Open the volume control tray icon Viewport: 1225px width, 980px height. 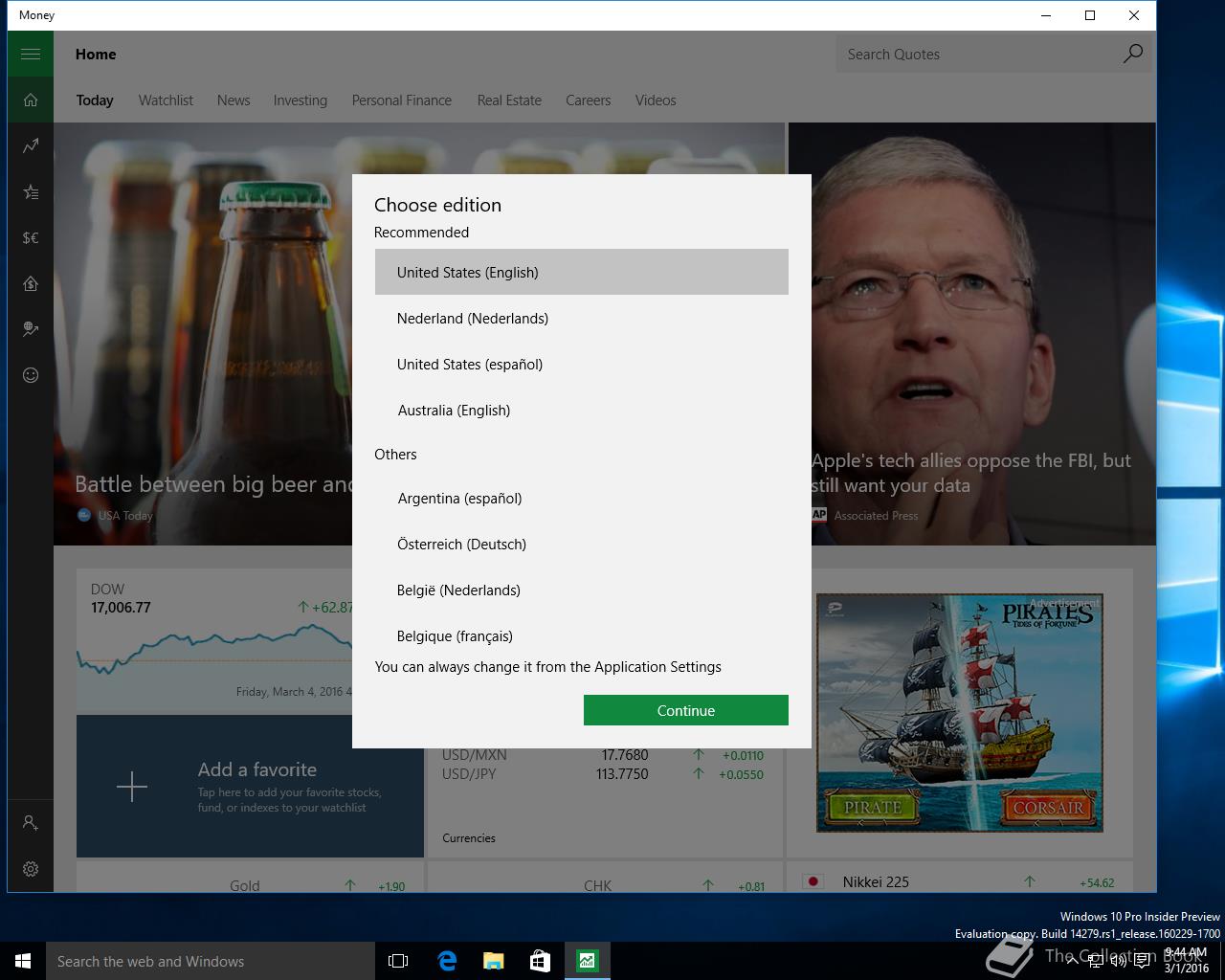1119,961
